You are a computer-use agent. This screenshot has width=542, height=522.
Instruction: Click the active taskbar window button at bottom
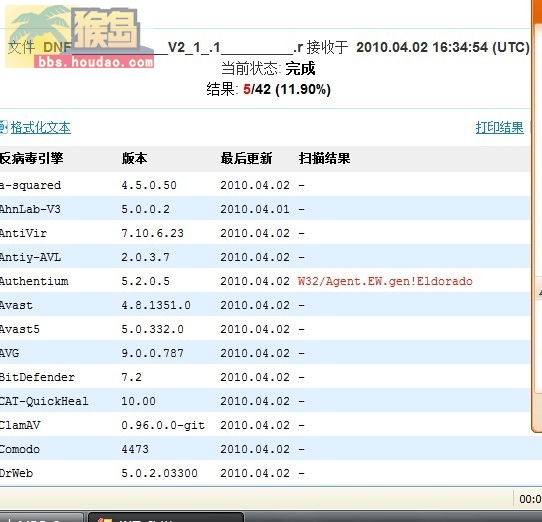[166, 518]
